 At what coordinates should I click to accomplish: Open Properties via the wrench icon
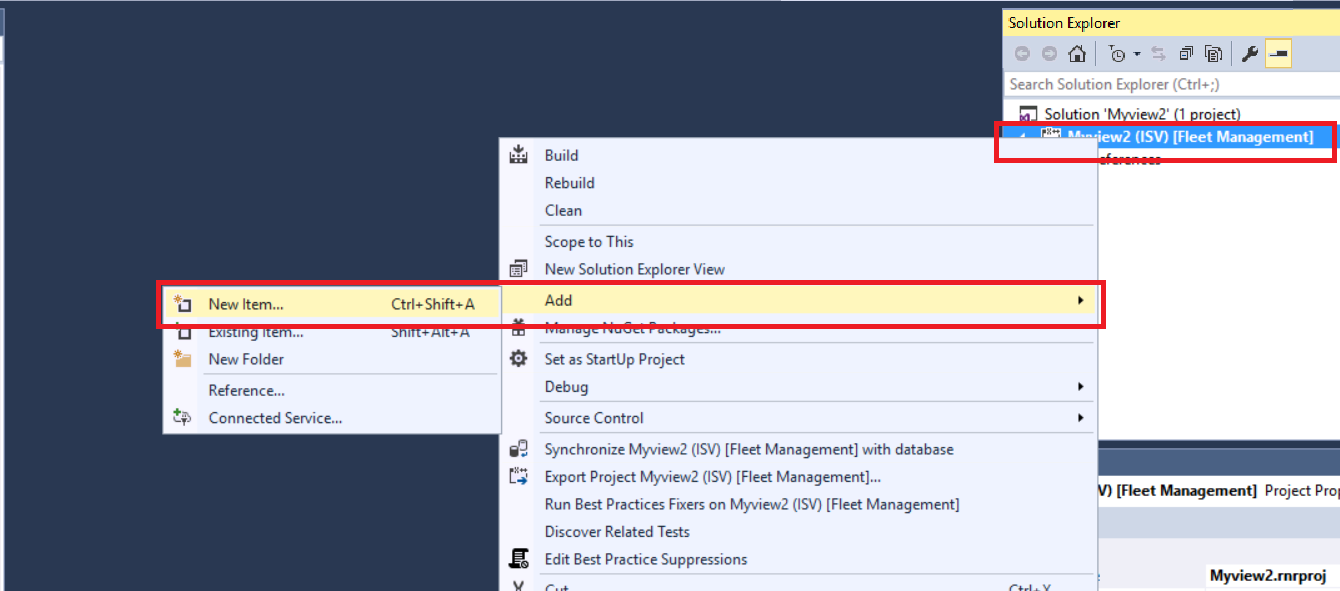coord(1250,54)
